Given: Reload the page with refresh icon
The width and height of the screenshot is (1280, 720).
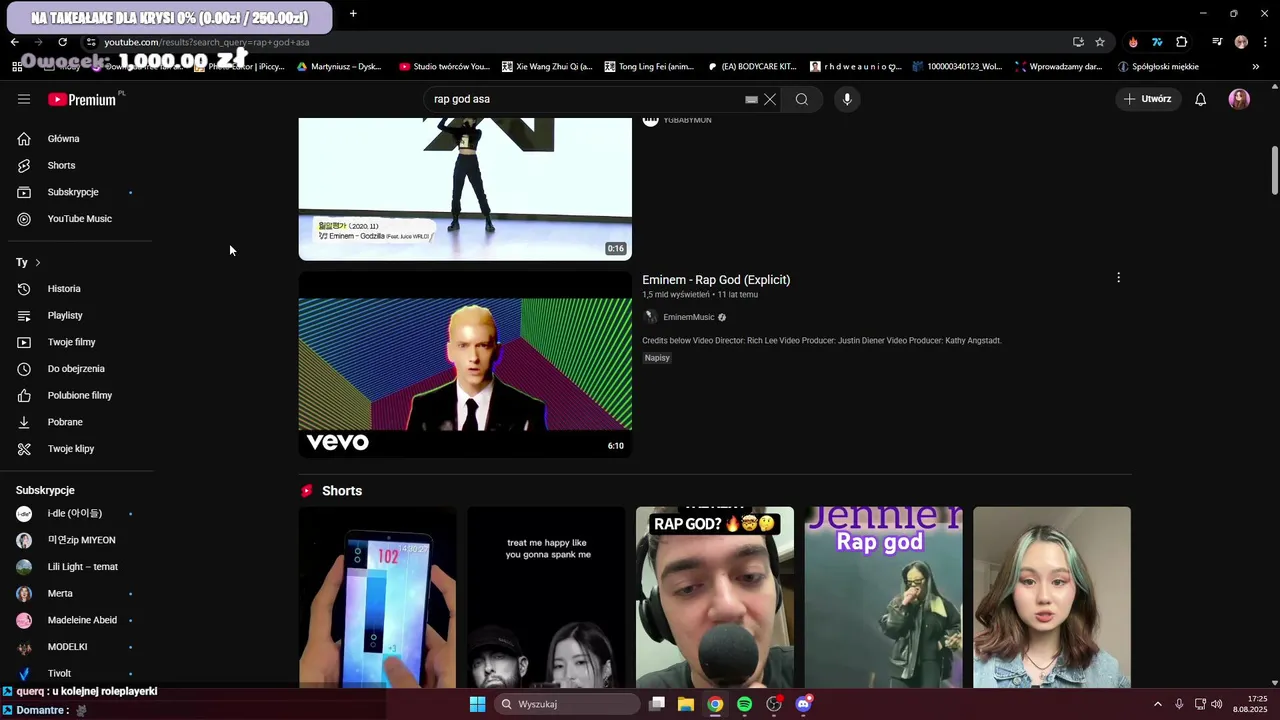Looking at the screenshot, I should pos(62,42).
